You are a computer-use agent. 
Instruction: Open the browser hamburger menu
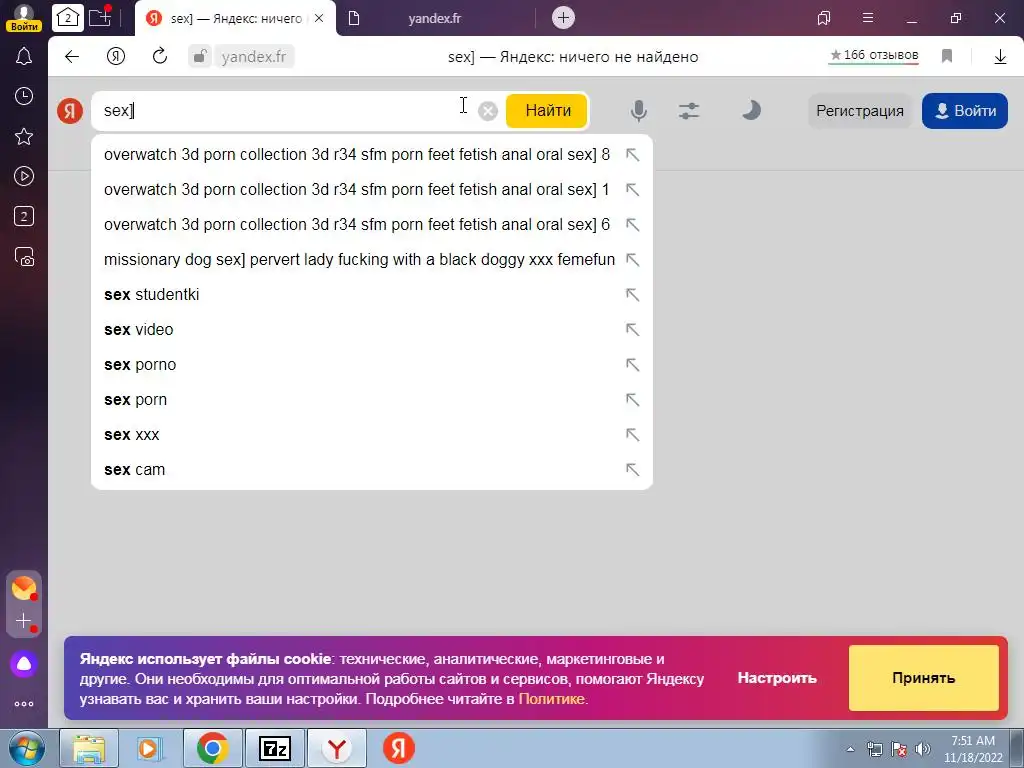click(868, 18)
